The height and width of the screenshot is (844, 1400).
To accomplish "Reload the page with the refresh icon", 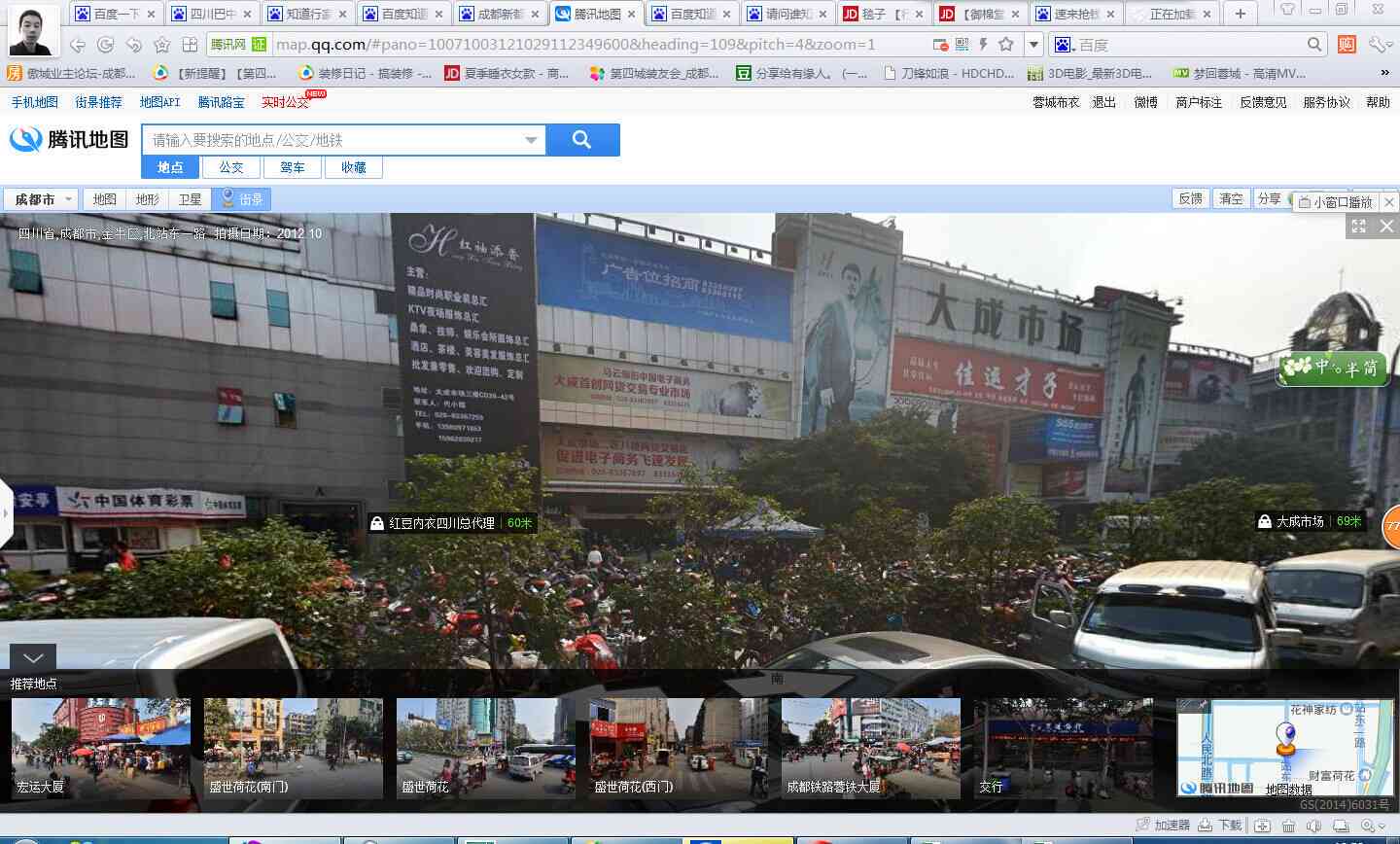I will click(106, 45).
